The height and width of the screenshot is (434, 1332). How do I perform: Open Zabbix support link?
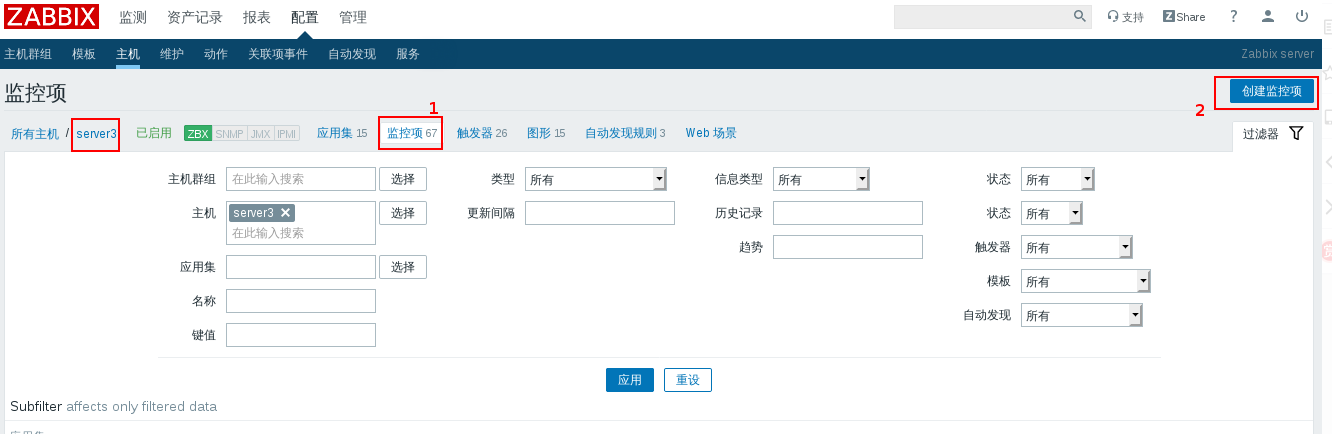pos(1125,17)
